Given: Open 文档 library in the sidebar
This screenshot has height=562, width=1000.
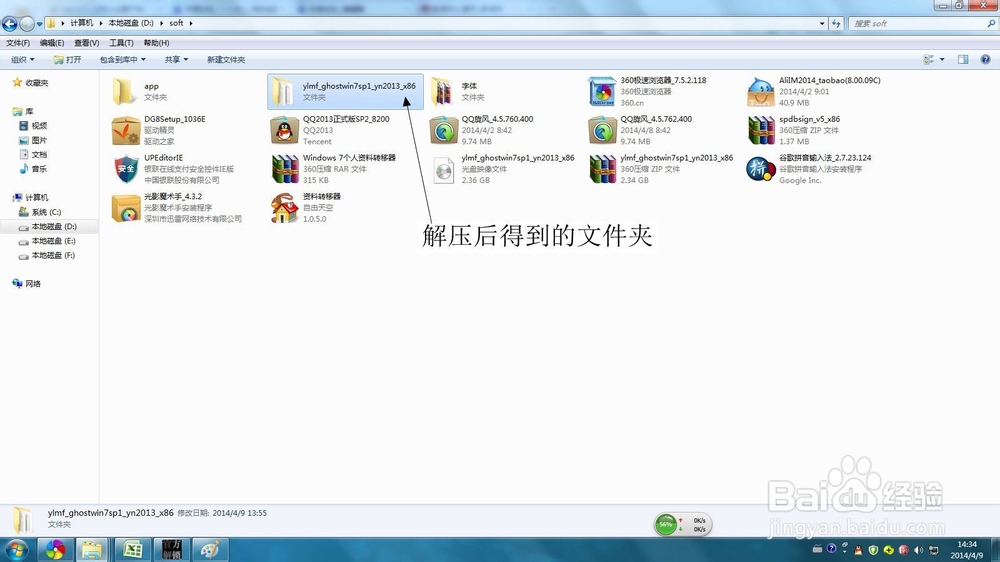Looking at the screenshot, I should (x=39, y=154).
